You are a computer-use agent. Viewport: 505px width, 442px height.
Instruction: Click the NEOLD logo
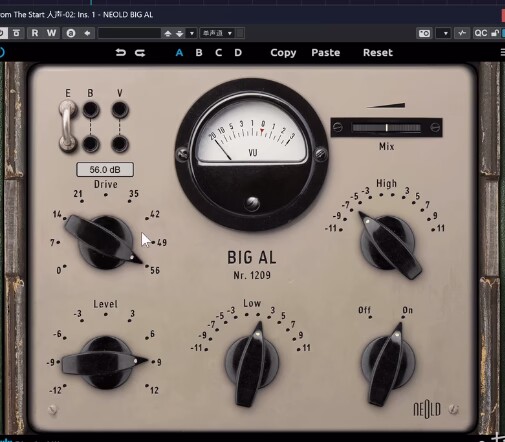[427, 409]
